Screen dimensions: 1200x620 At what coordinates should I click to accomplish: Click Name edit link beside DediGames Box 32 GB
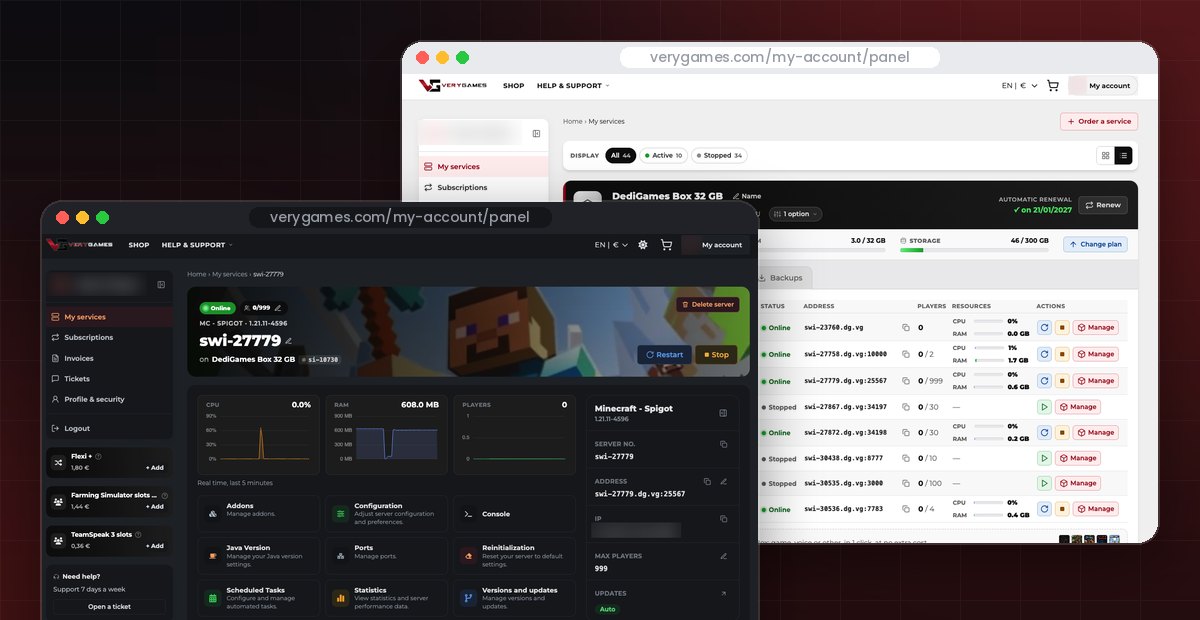coord(747,196)
